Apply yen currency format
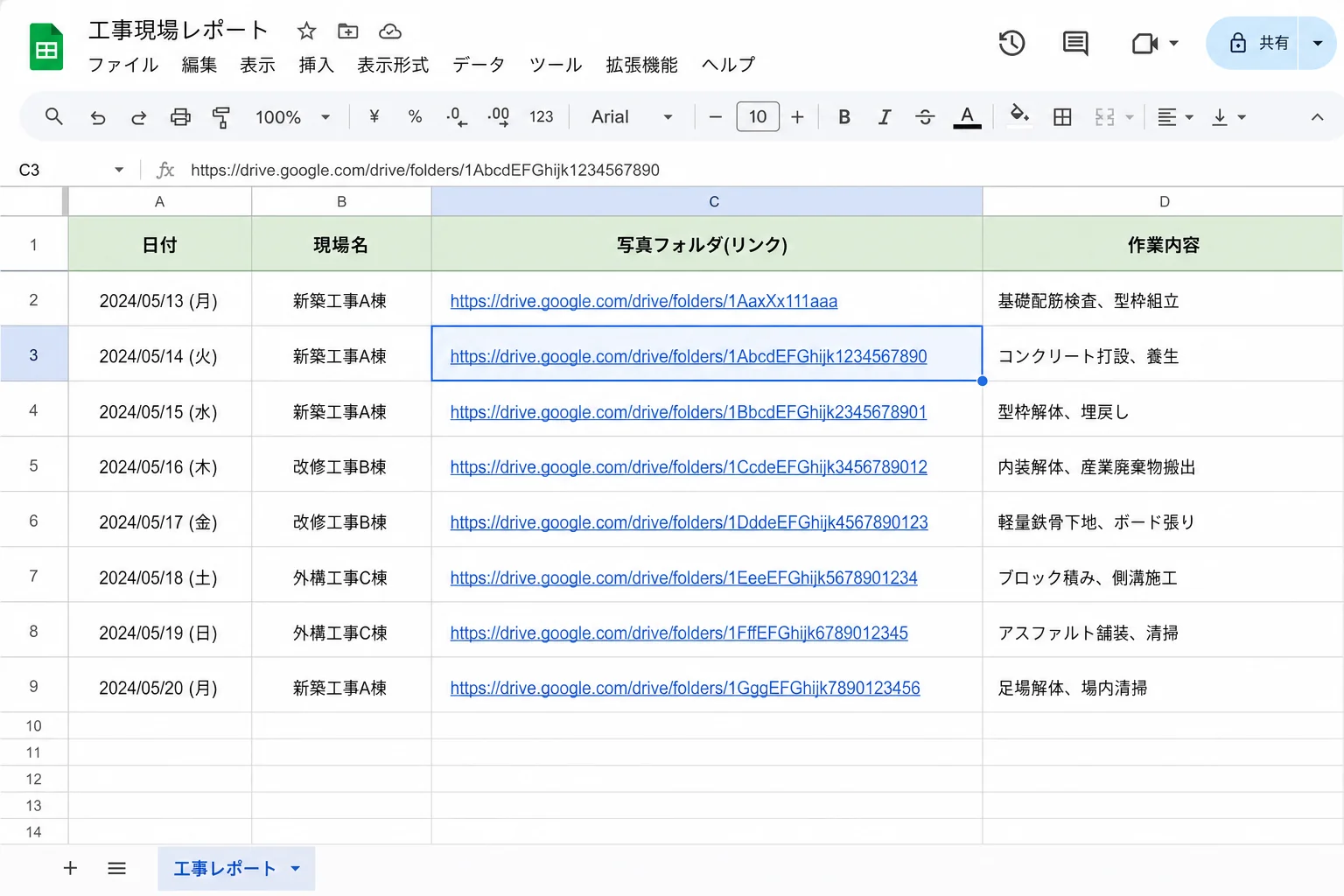 (374, 116)
